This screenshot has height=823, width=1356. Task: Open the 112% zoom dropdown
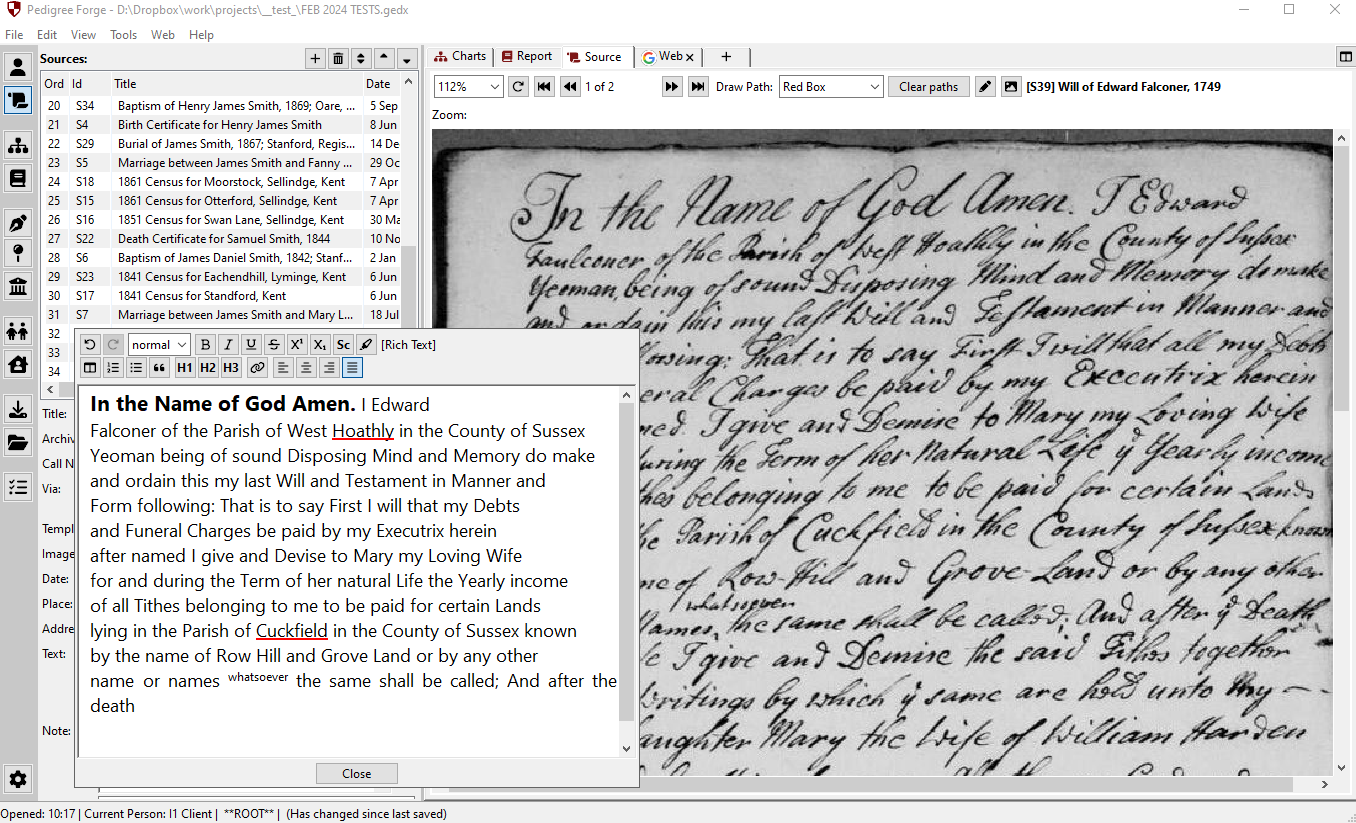point(468,87)
